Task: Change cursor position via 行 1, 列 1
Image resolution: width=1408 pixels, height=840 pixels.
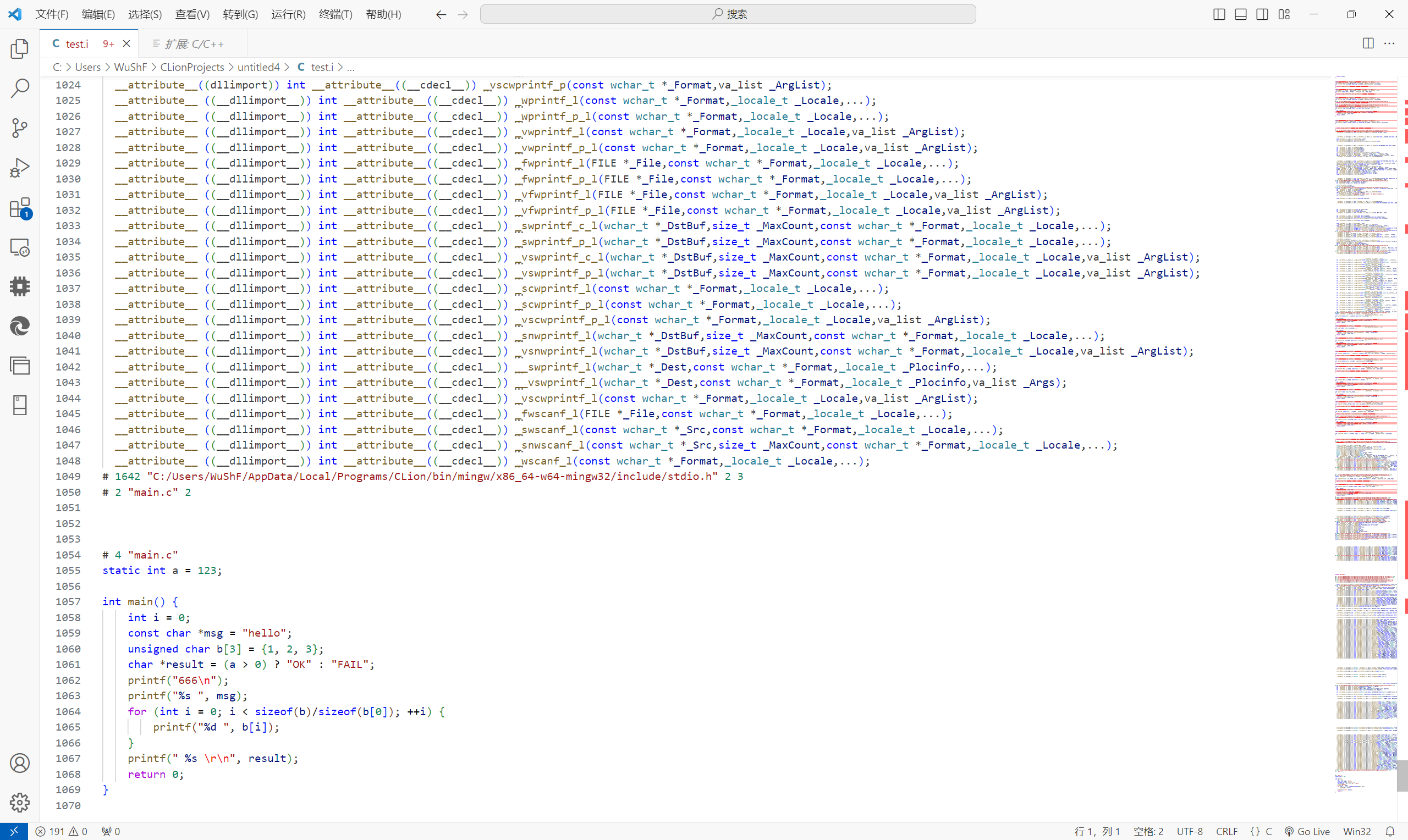Action: pyautogui.click(x=1097, y=831)
